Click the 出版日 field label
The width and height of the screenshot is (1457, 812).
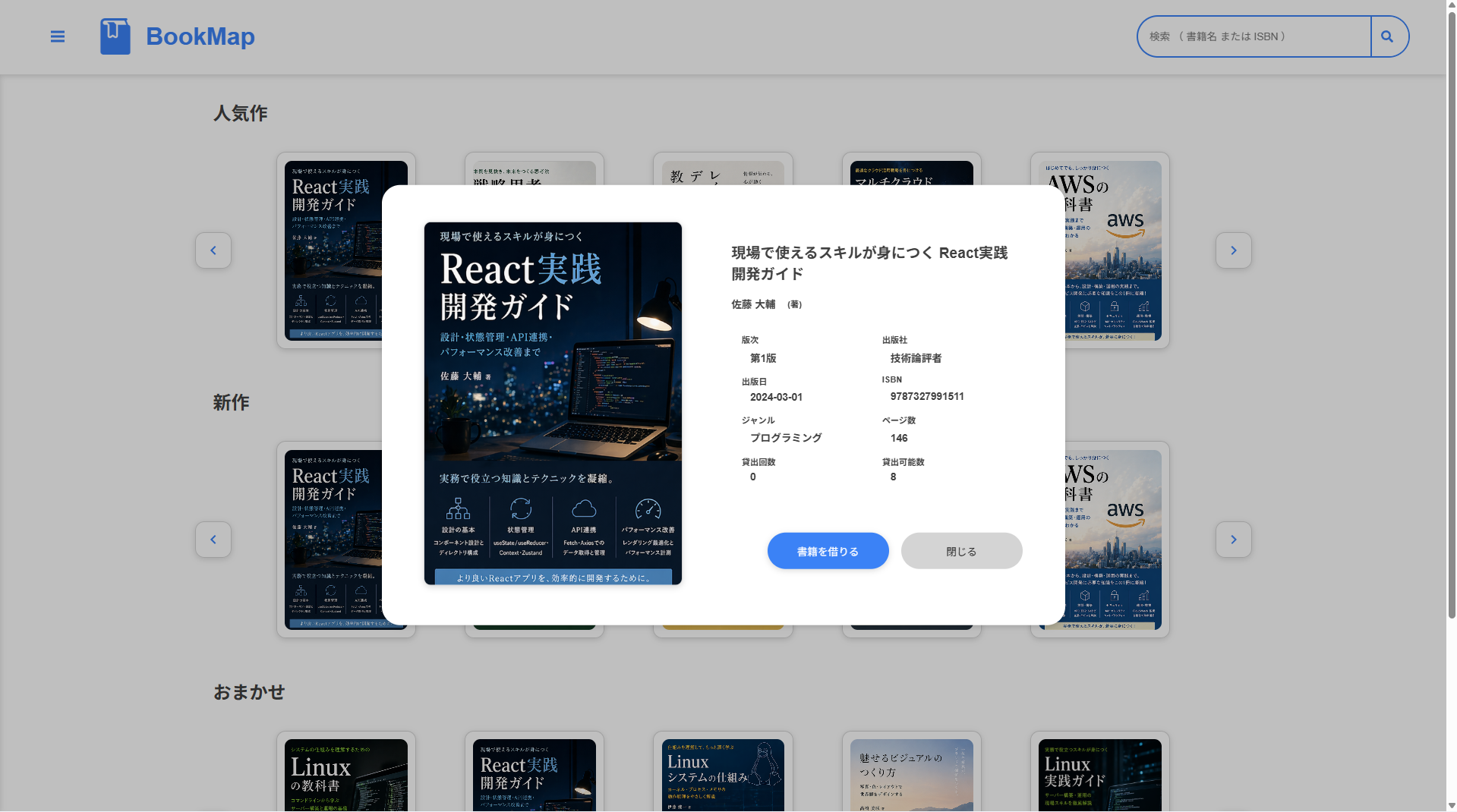pyautogui.click(x=754, y=382)
